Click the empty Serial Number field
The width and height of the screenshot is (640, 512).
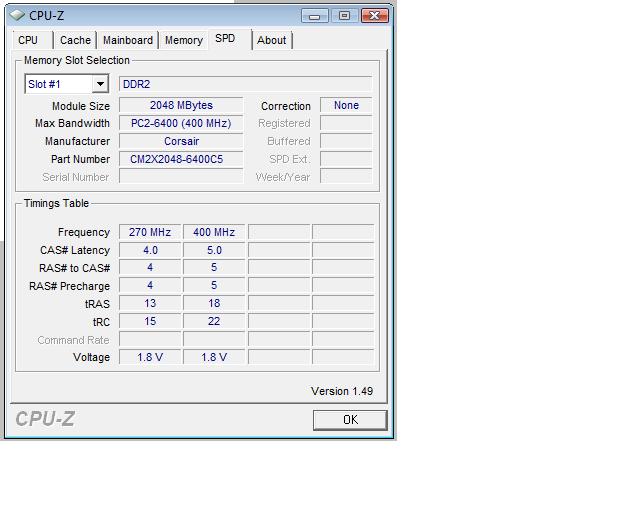[181, 177]
